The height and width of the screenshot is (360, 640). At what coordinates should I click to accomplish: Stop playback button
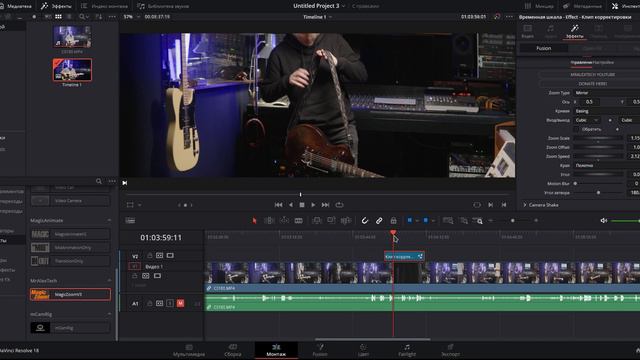(x=302, y=205)
